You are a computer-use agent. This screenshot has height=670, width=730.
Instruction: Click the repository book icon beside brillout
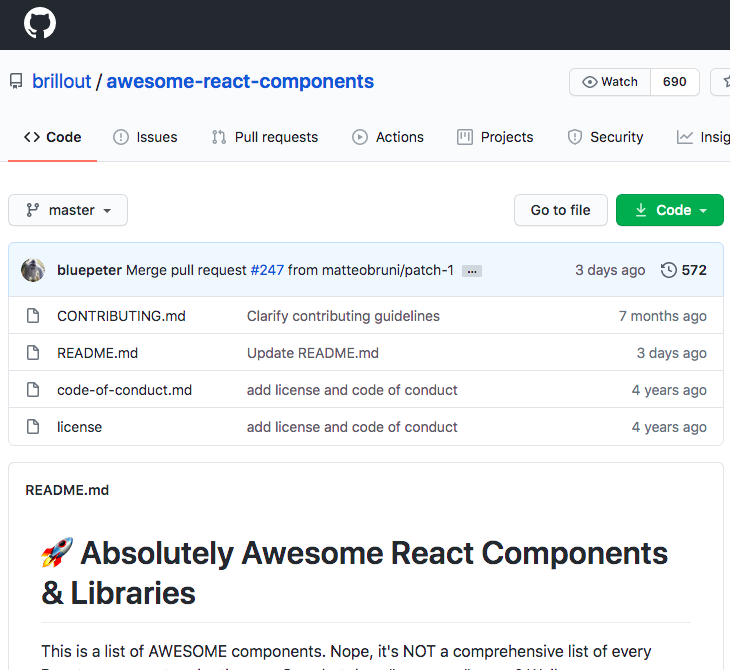pyautogui.click(x=16, y=81)
